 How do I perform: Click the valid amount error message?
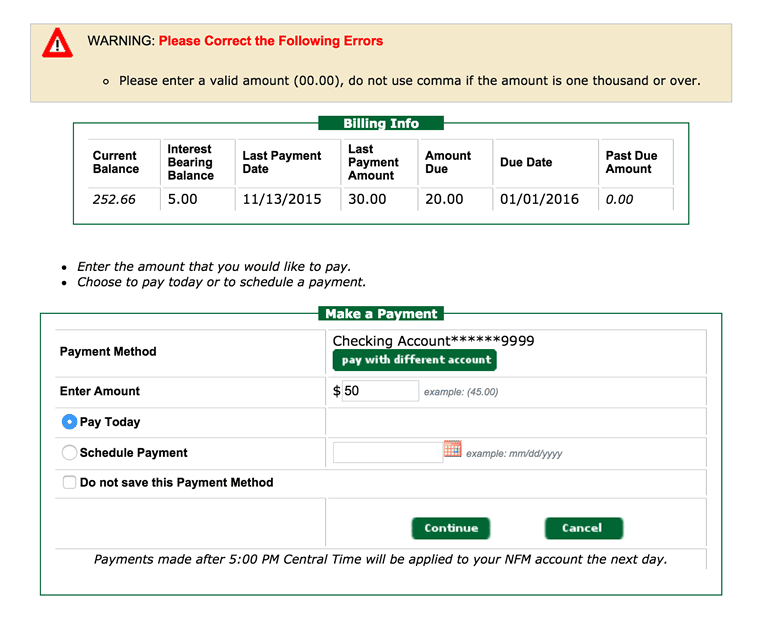(410, 80)
